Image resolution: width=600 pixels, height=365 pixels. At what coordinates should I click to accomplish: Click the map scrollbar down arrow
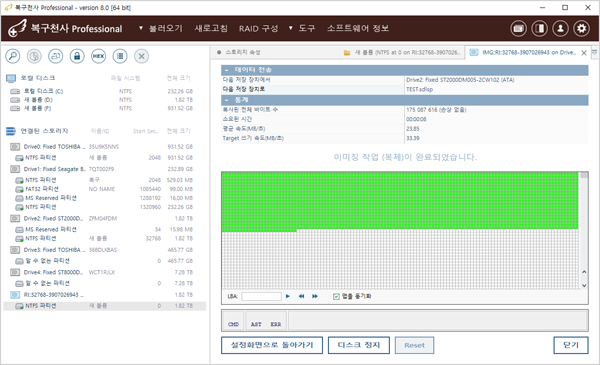[584, 285]
